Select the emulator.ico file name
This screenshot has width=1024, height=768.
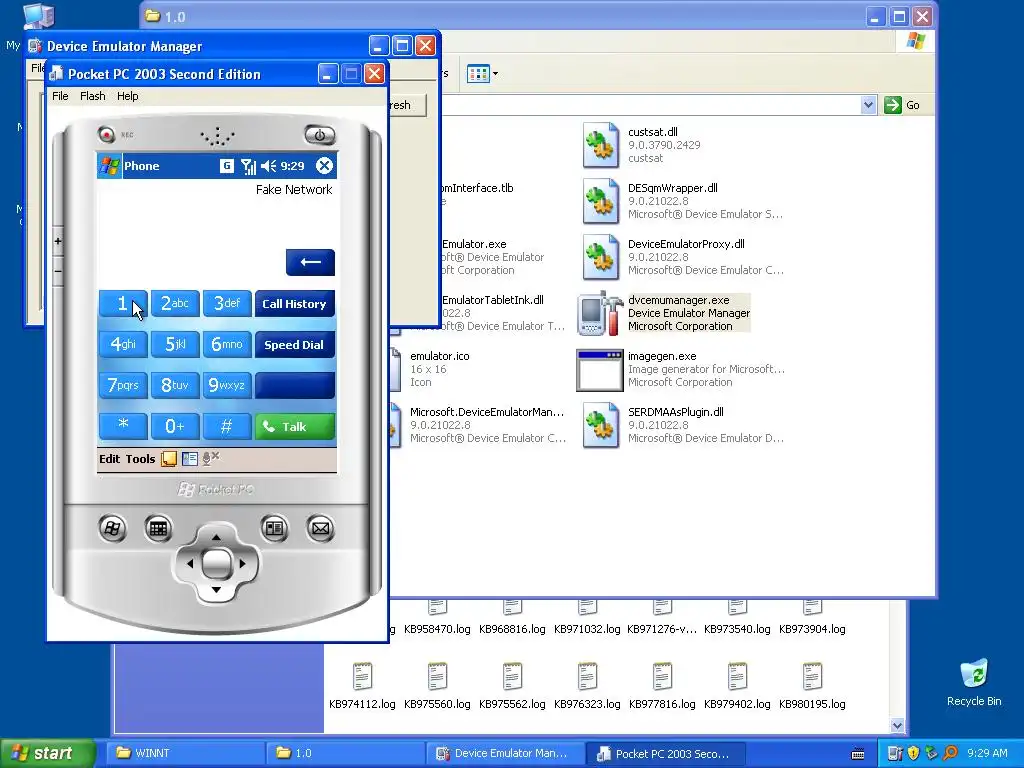(440, 356)
